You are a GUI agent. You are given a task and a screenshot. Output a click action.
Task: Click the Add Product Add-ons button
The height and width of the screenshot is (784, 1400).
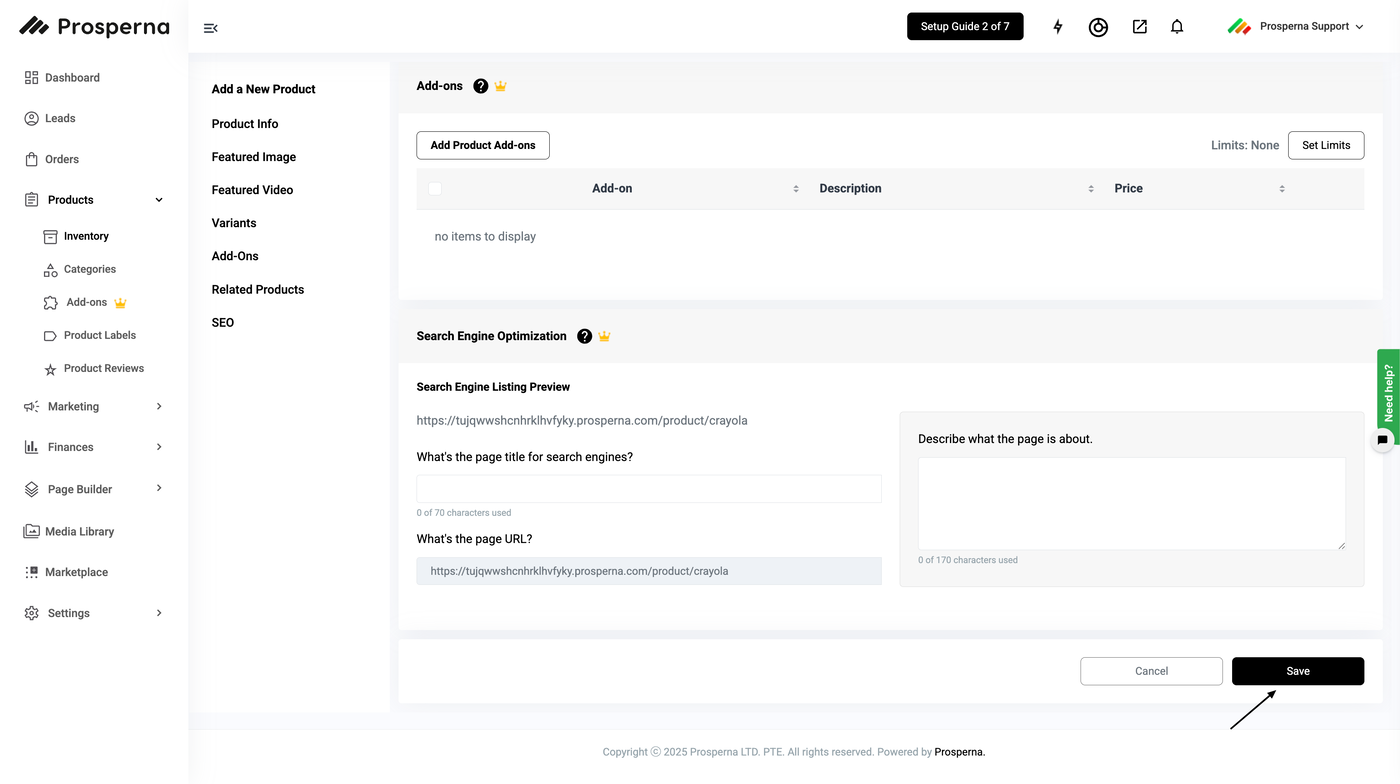point(483,145)
